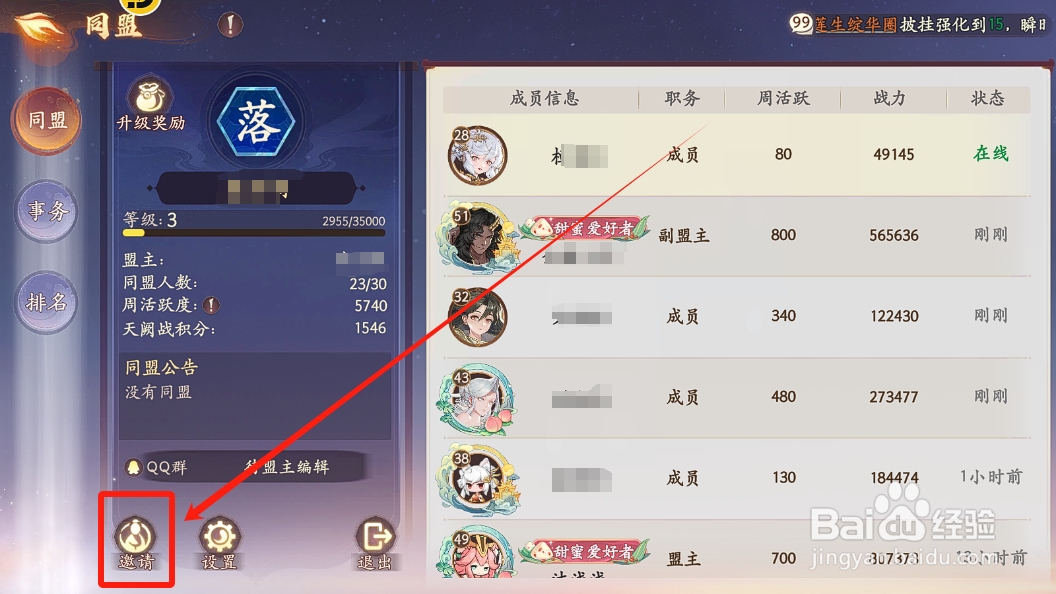Open the level 51 副盟主 avatar
This screenshot has width=1056, height=594.
(477, 236)
